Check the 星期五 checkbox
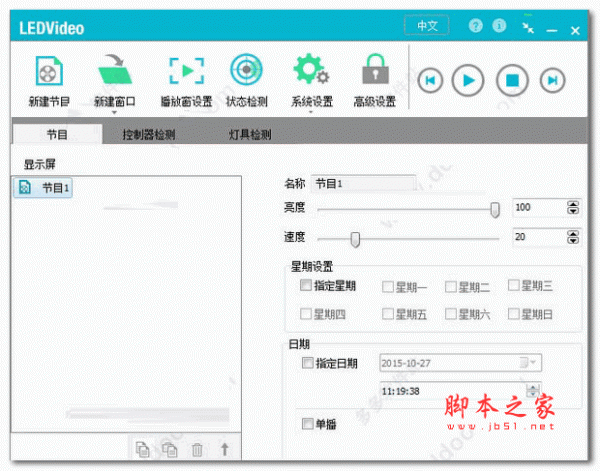Image resolution: width=600 pixels, height=471 pixels. click(x=388, y=314)
